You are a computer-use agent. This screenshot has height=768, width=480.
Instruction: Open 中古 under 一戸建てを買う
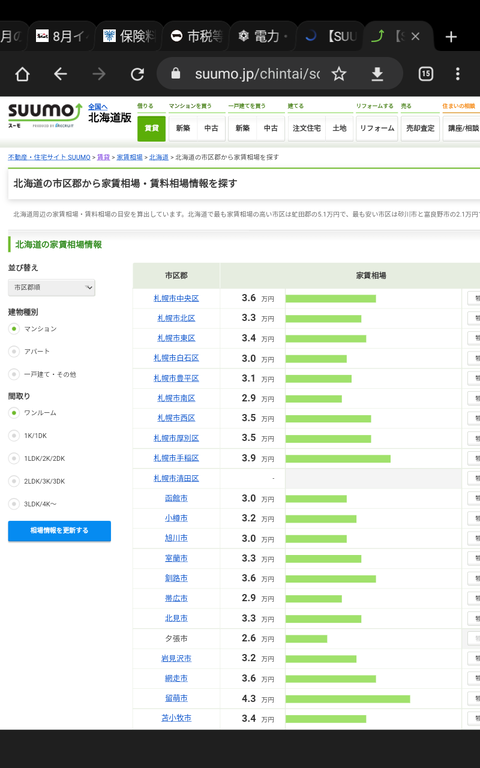(271, 128)
